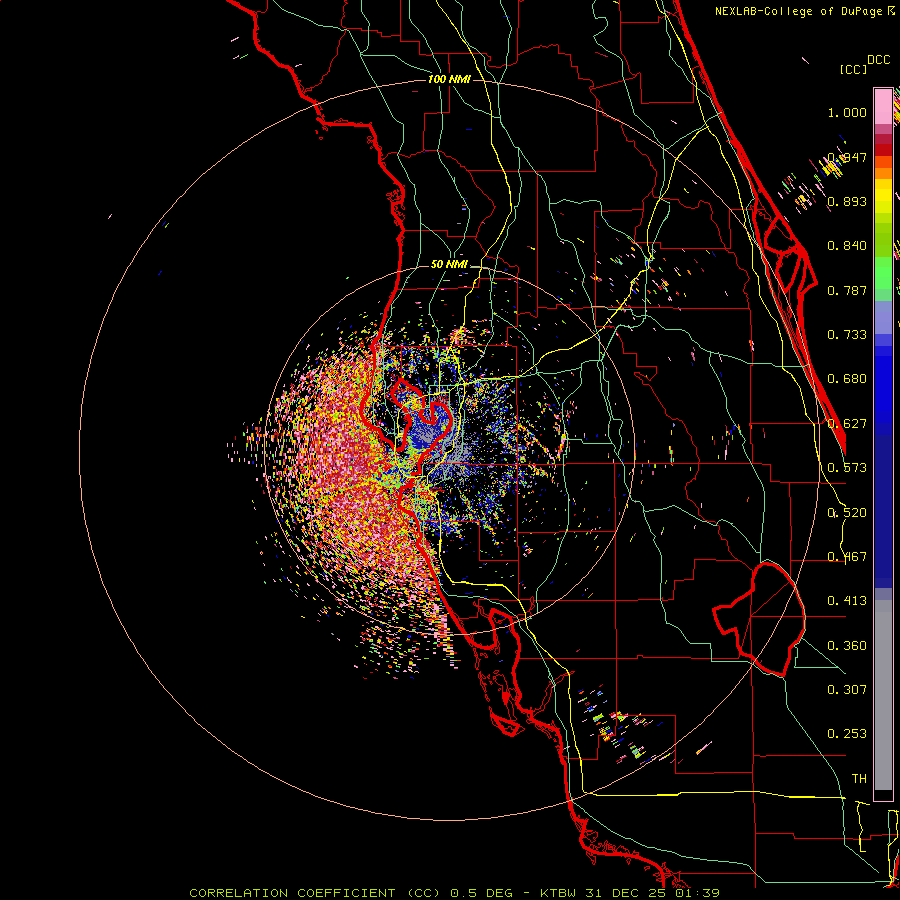This screenshot has height=900, width=900.
Task: Click the KTBW station identifier
Action: 558,893
